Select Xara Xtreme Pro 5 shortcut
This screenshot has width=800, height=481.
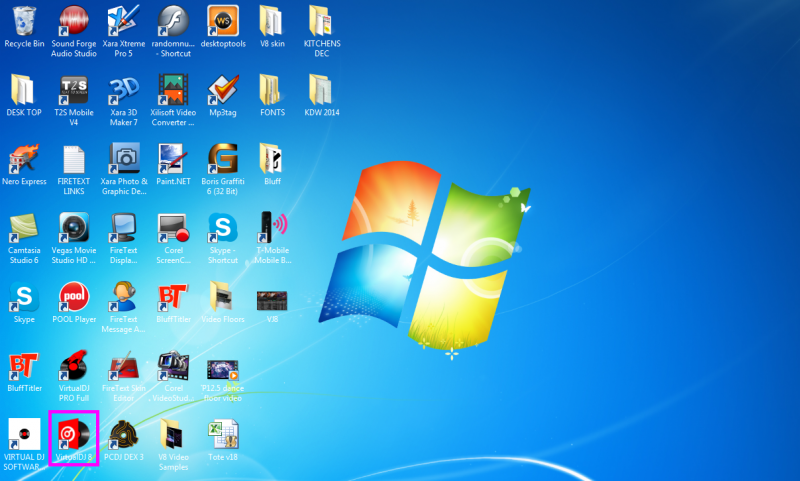[x=123, y=22]
